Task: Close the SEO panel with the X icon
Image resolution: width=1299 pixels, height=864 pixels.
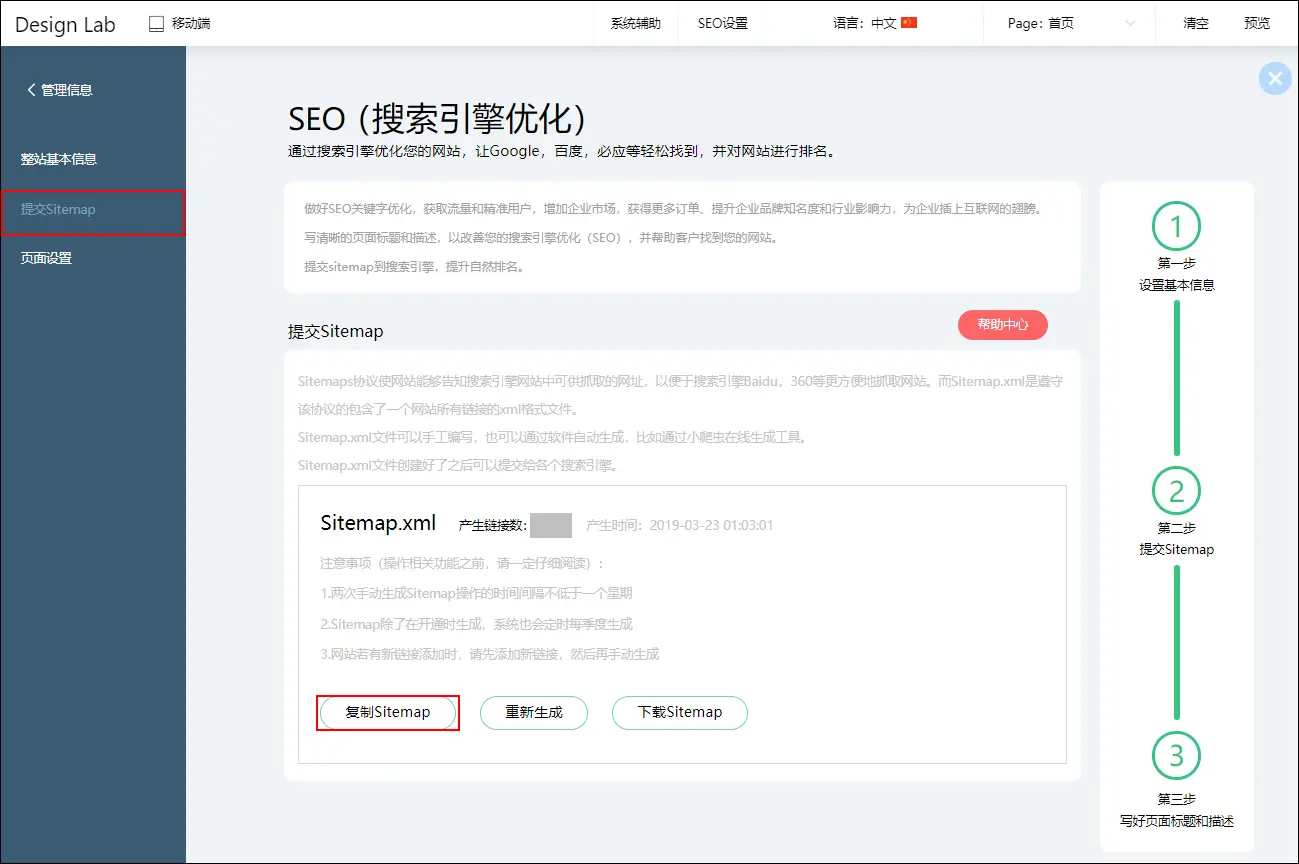Action: (1274, 79)
